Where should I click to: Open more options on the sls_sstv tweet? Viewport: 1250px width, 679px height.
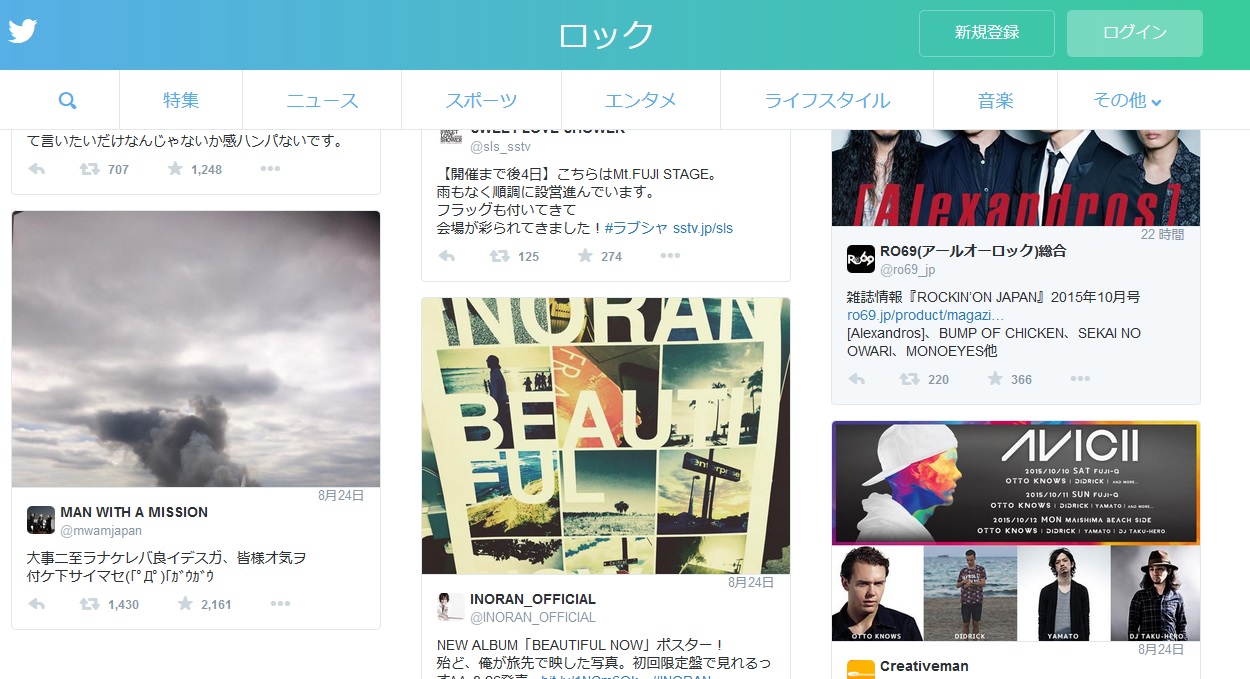[670, 256]
